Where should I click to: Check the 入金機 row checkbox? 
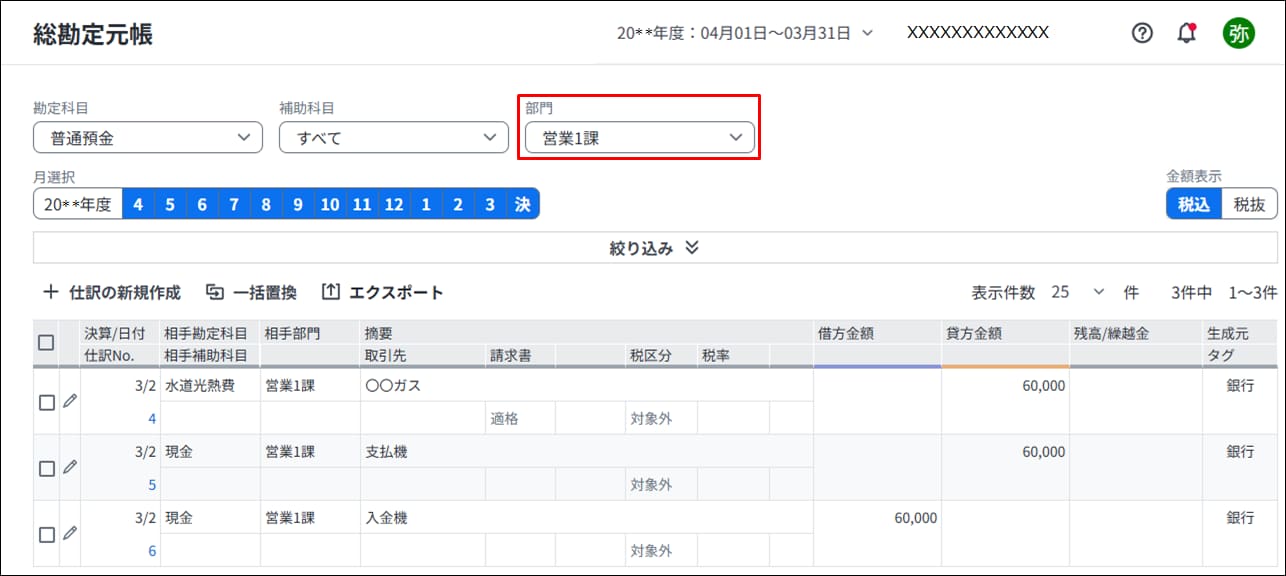pos(46,535)
